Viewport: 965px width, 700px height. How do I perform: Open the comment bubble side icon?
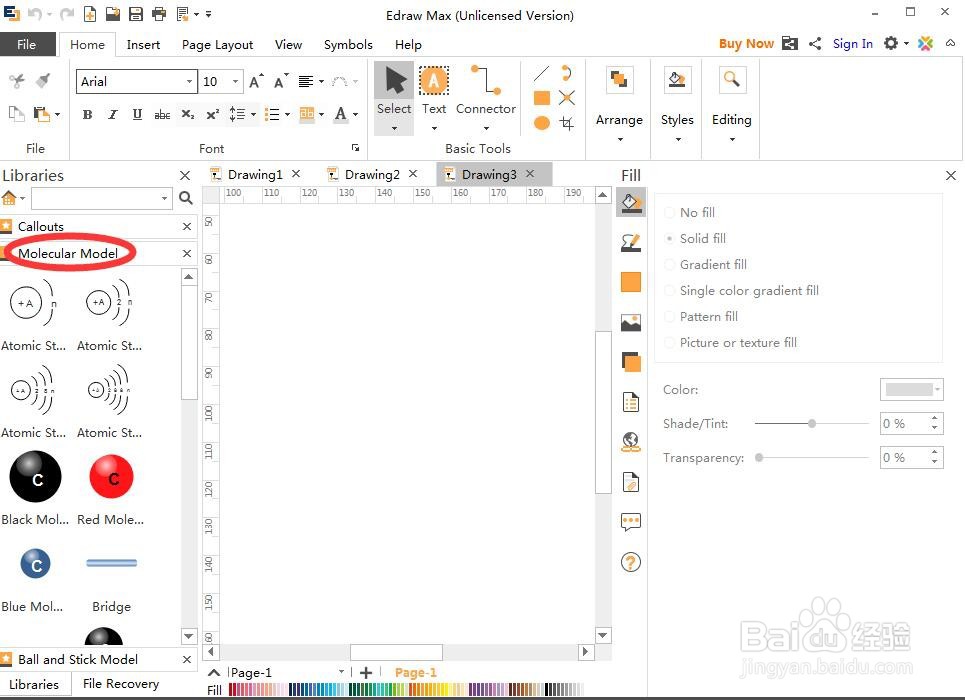[x=631, y=522]
